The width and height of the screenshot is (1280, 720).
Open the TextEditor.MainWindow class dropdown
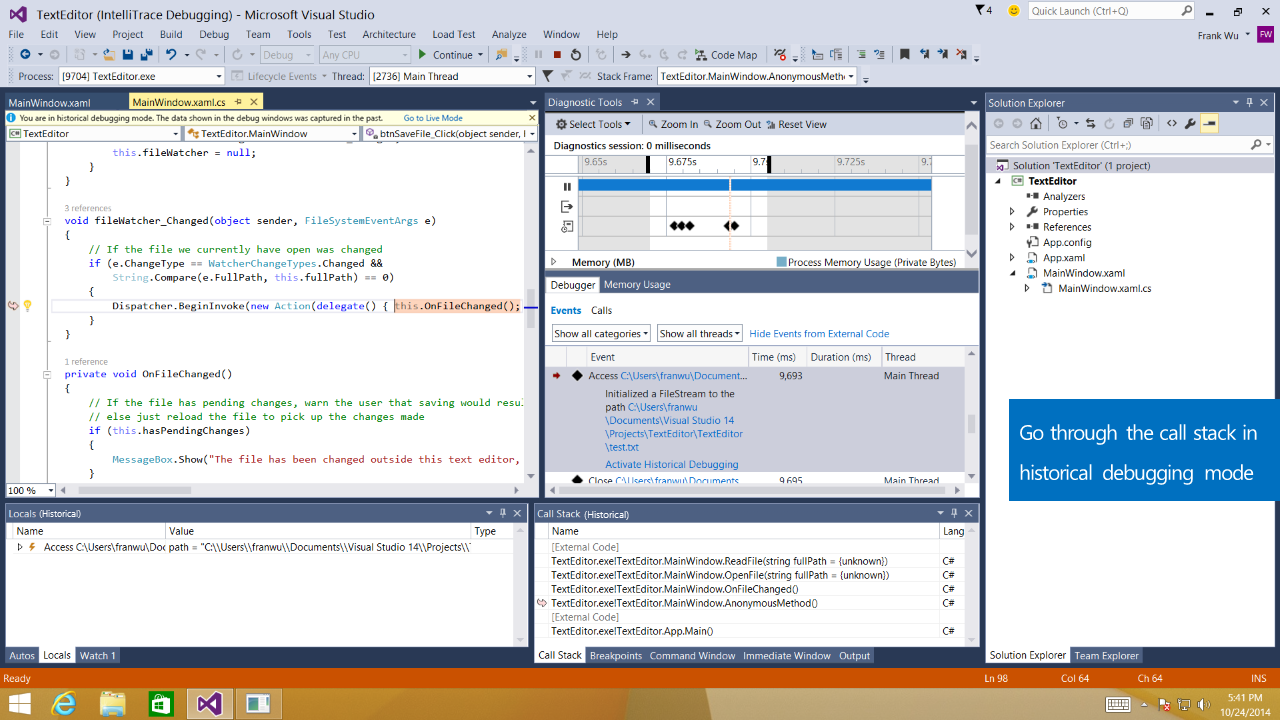pyautogui.click(x=271, y=133)
